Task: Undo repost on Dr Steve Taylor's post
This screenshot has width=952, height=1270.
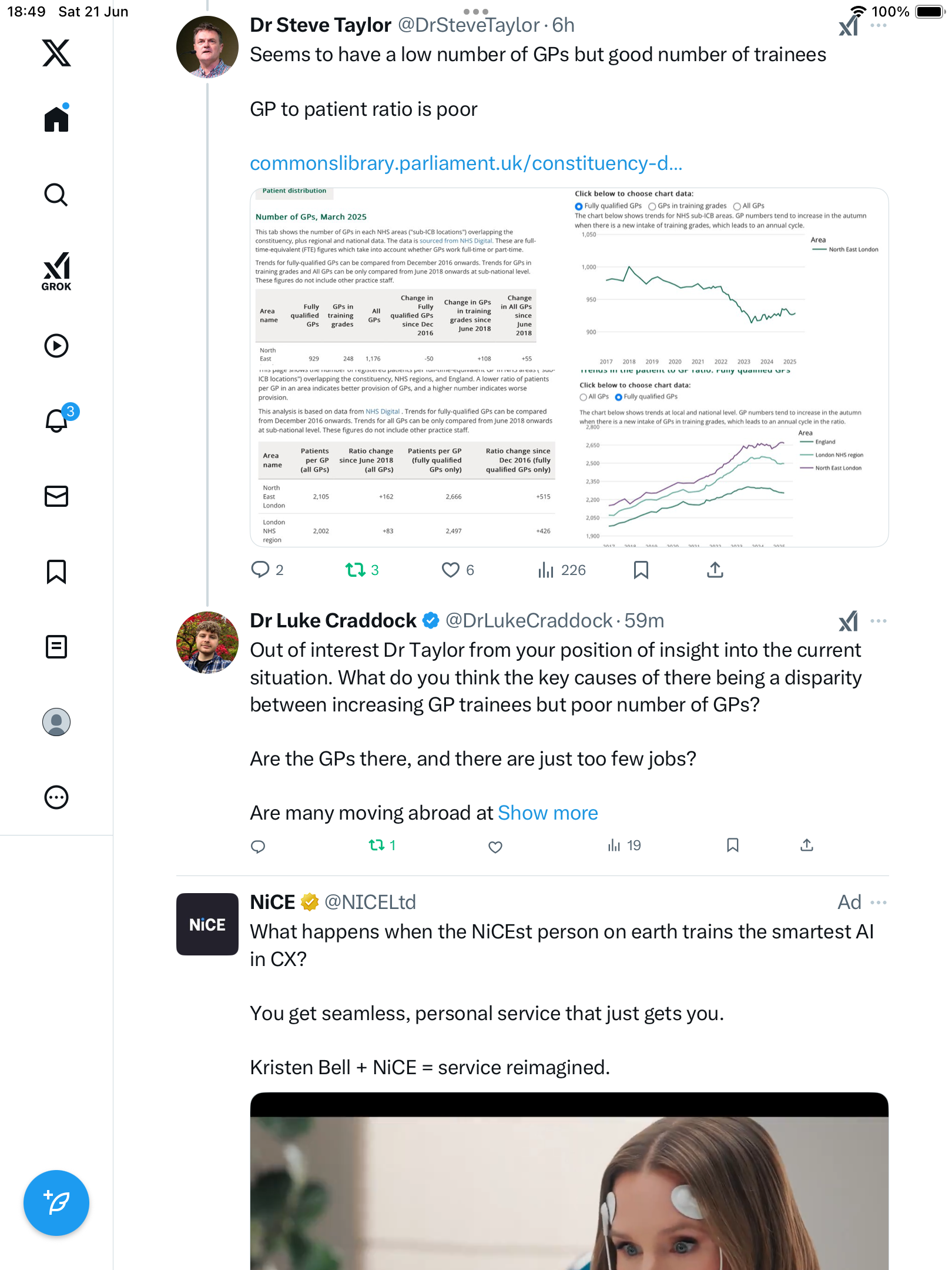Action: (362, 570)
